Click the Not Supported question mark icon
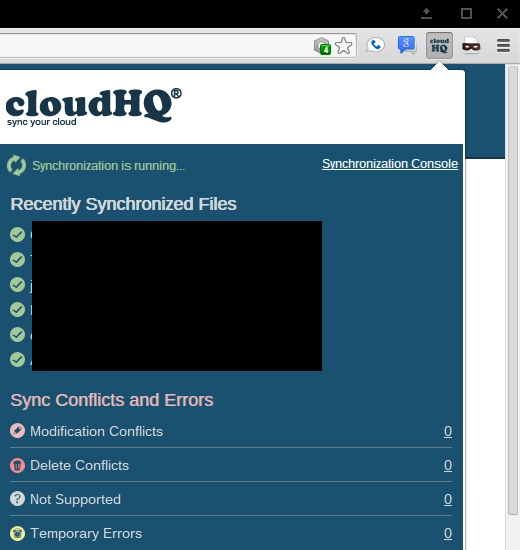Image resolution: width=520 pixels, height=550 pixels. [17, 499]
